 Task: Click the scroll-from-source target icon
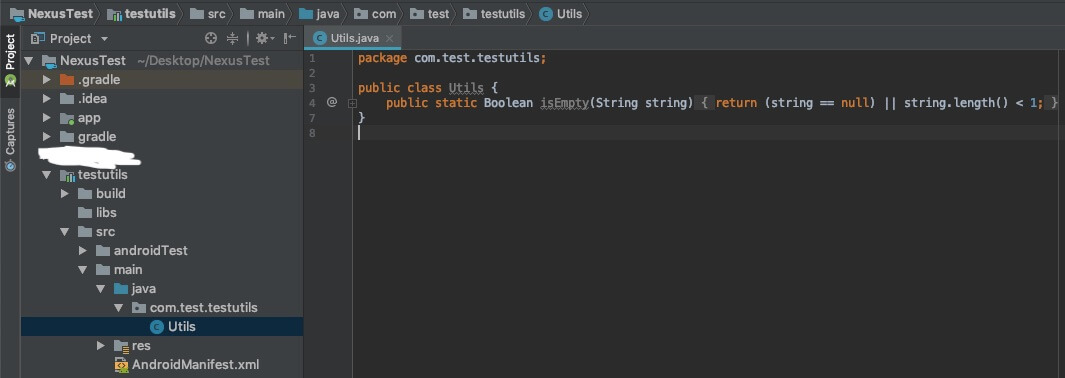pos(211,39)
